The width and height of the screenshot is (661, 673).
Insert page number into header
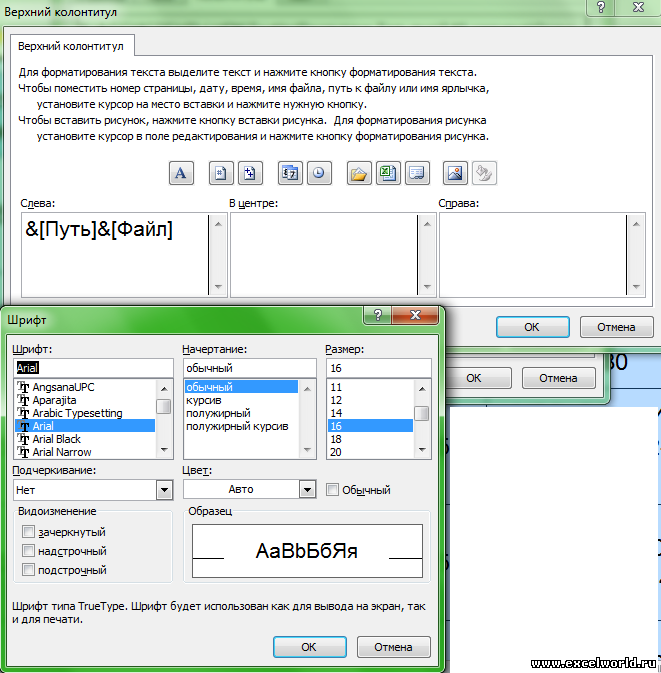click(222, 173)
